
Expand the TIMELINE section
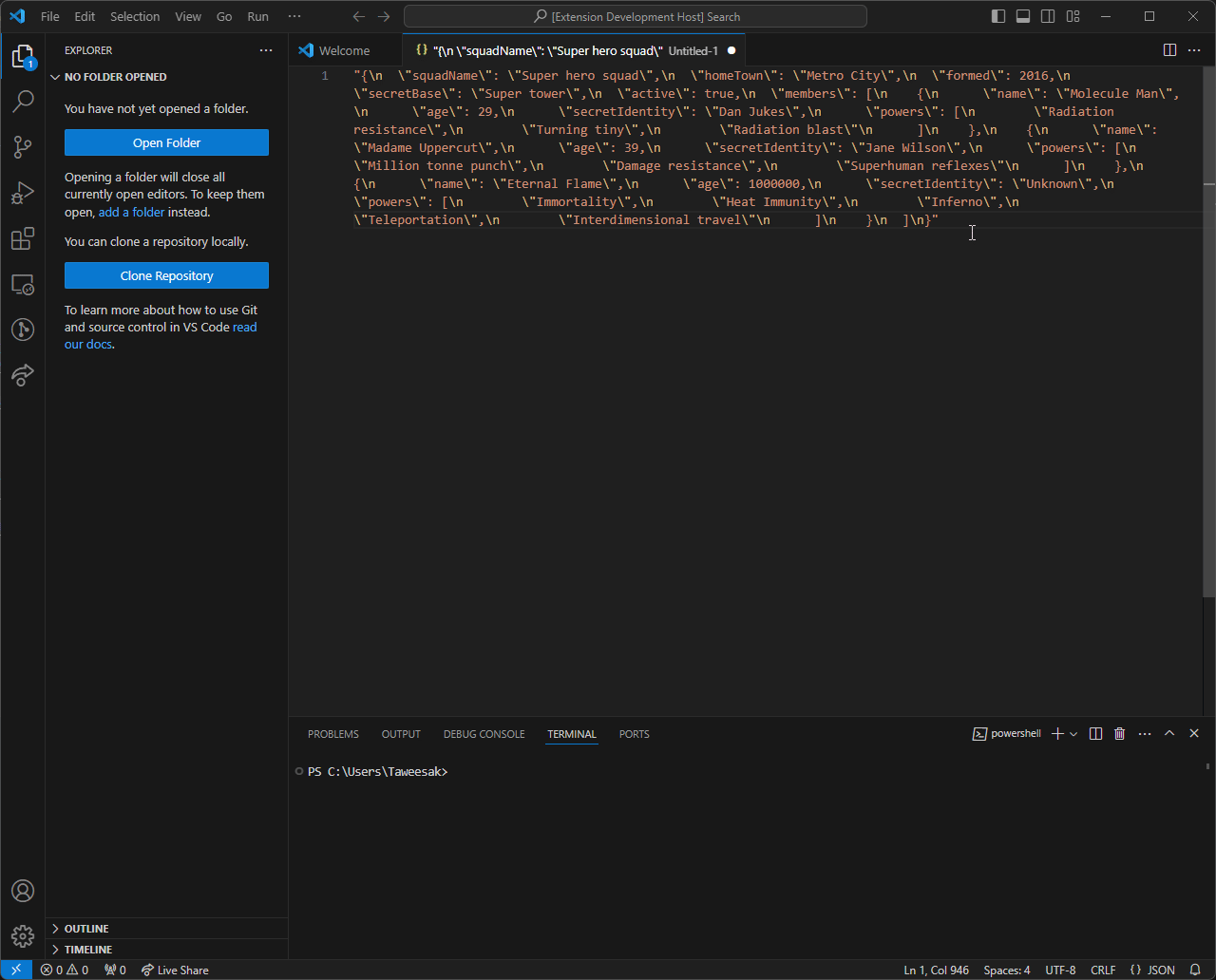[85, 949]
